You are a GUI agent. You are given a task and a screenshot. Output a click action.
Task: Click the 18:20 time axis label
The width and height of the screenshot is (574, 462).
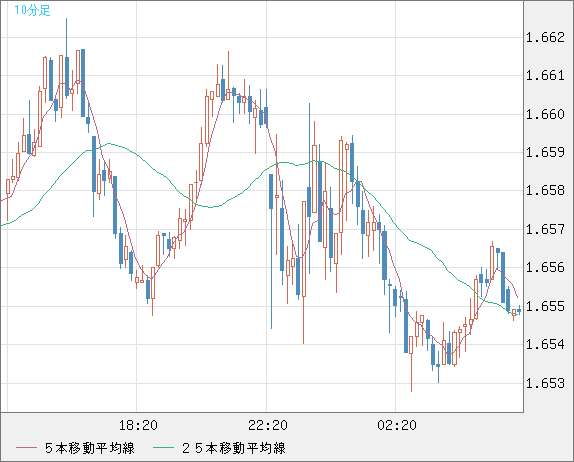138,425
